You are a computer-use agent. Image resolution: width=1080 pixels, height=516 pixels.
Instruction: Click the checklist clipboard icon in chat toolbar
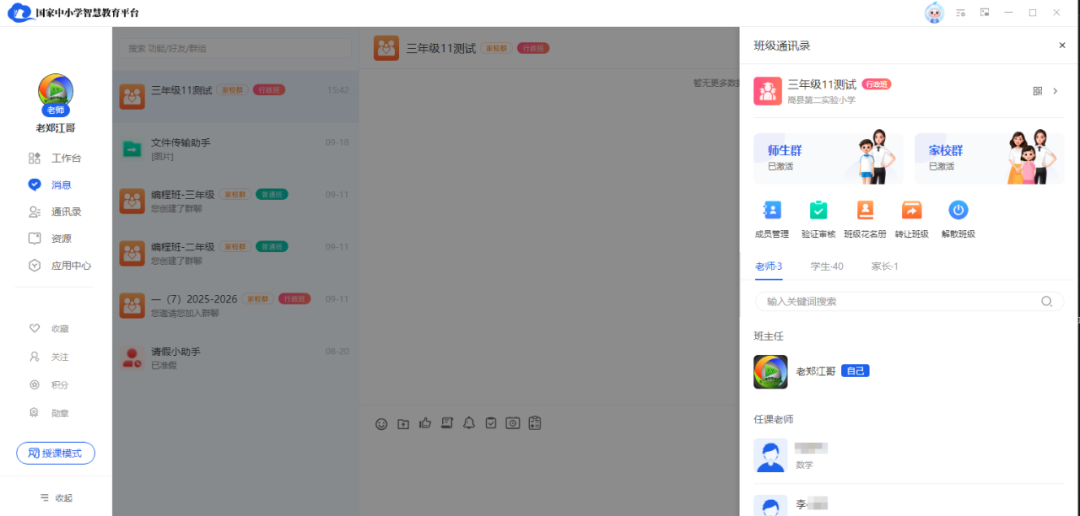click(534, 423)
